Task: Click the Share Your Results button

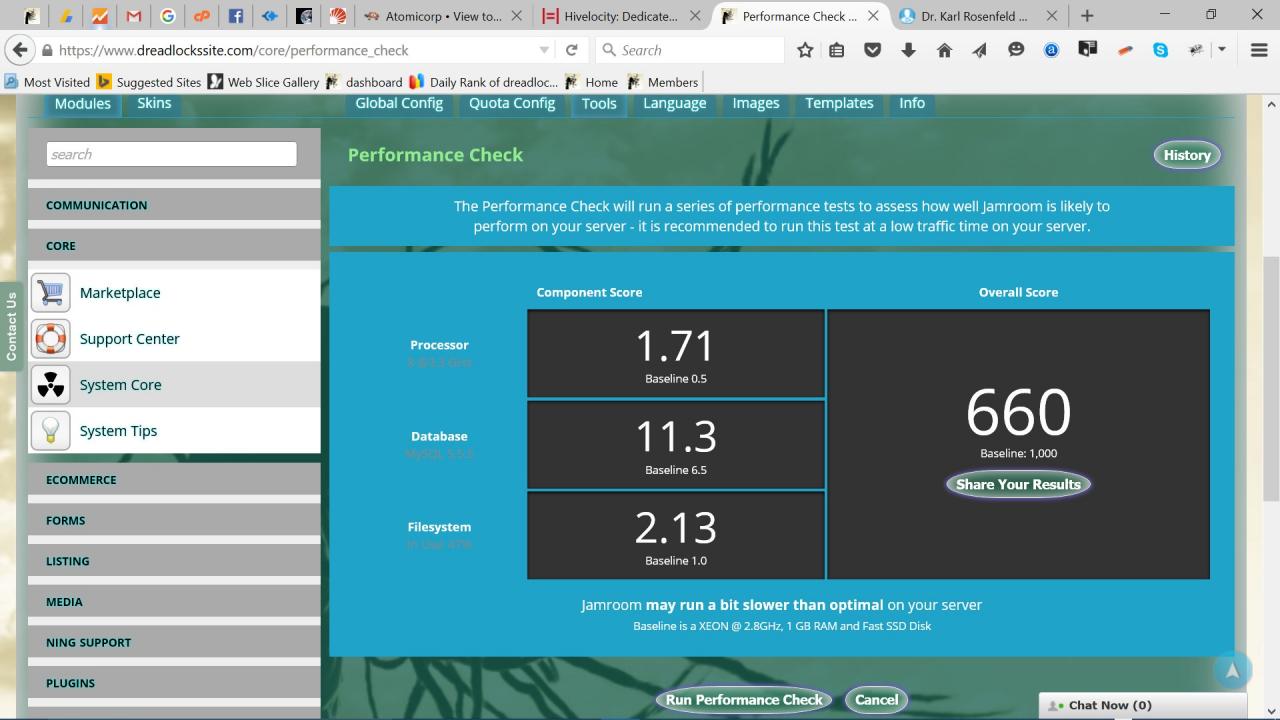Action: [x=1018, y=484]
